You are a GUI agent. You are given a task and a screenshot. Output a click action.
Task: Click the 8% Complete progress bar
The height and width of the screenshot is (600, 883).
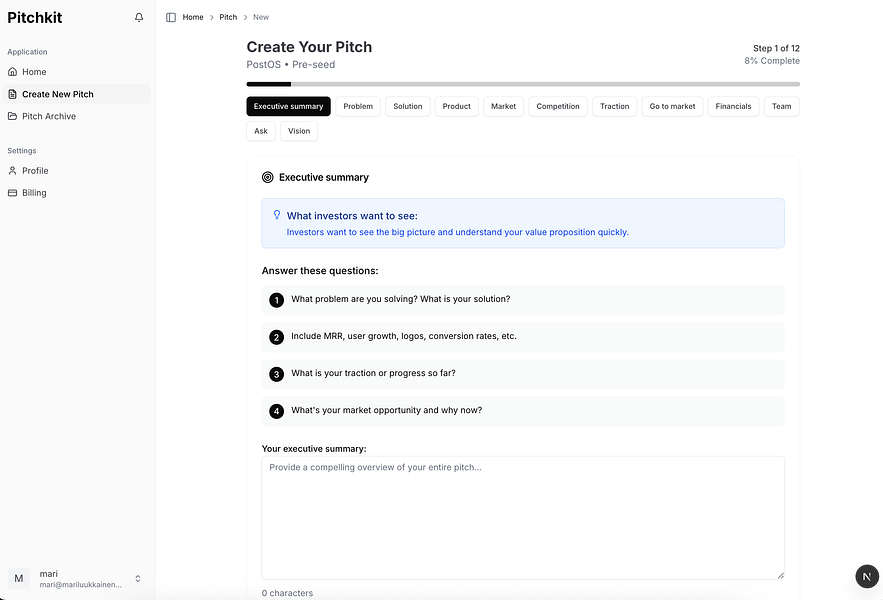523,82
